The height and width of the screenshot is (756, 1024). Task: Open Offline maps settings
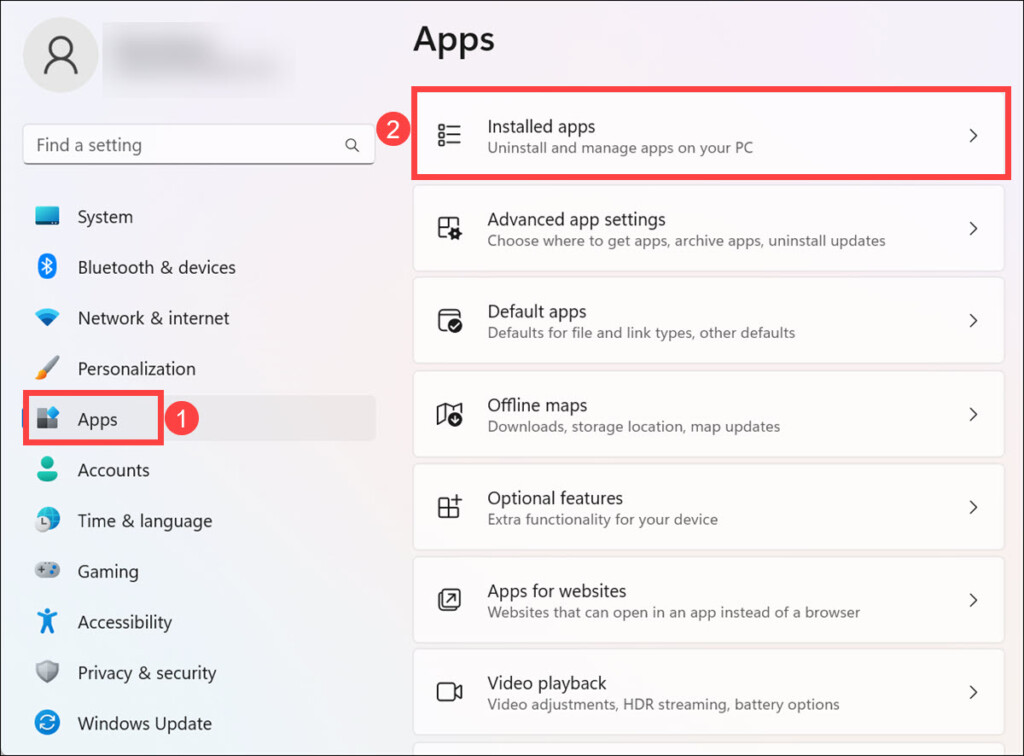(707, 415)
